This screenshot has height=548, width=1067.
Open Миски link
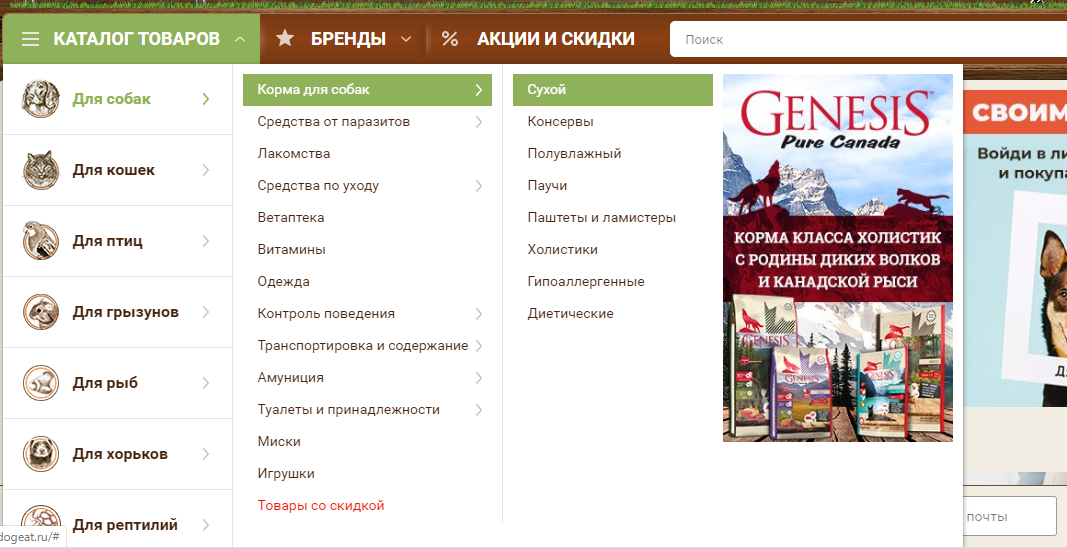click(279, 442)
